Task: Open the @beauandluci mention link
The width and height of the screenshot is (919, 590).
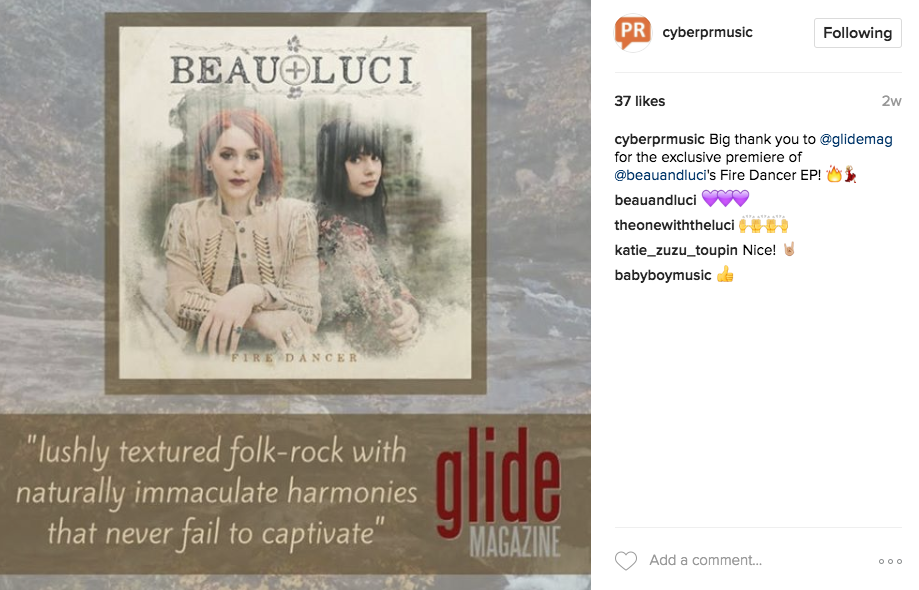Action: pos(660,175)
